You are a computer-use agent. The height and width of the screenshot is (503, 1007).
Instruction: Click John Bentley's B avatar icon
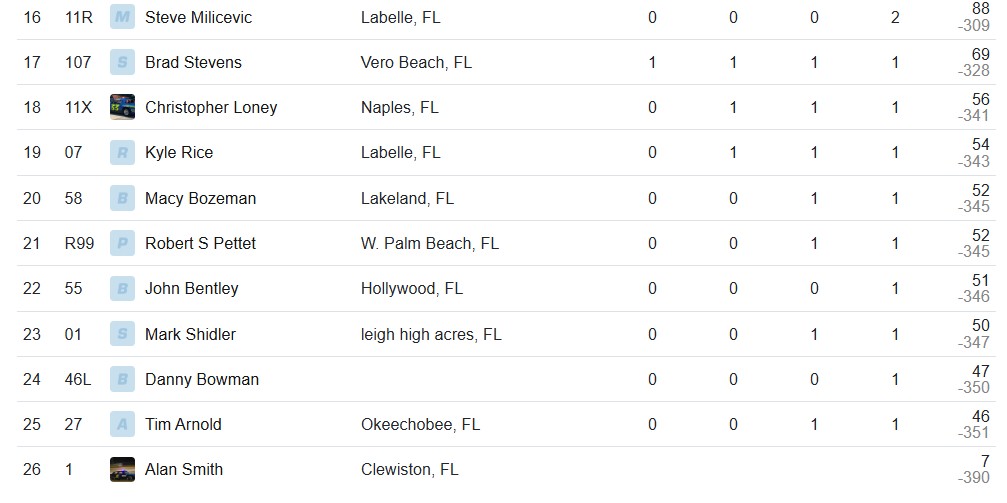click(122, 288)
